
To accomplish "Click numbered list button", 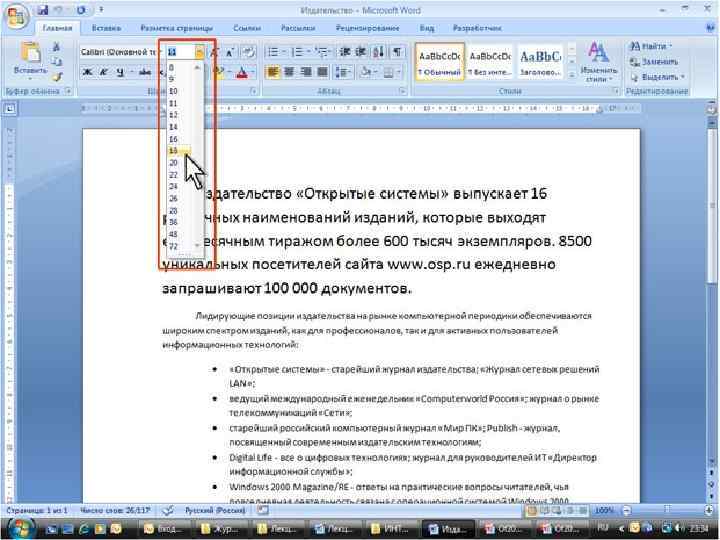I will tap(298, 52).
